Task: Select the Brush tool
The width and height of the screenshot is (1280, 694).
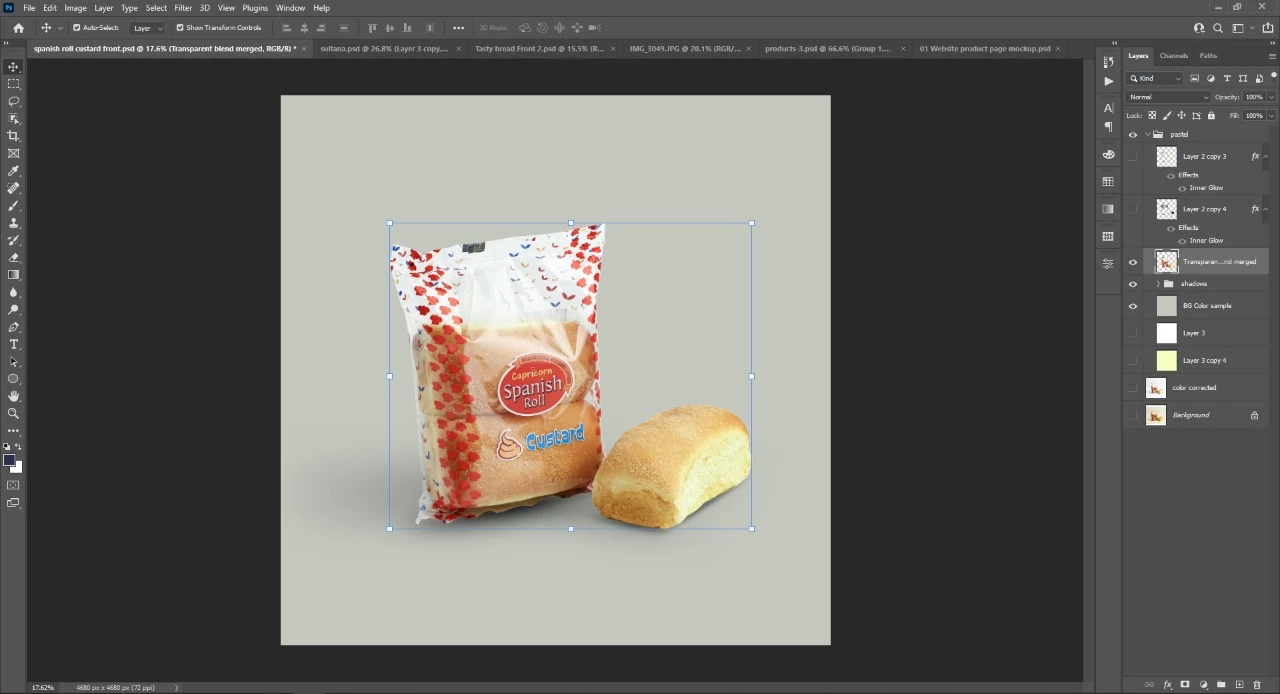Action: point(13,205)
